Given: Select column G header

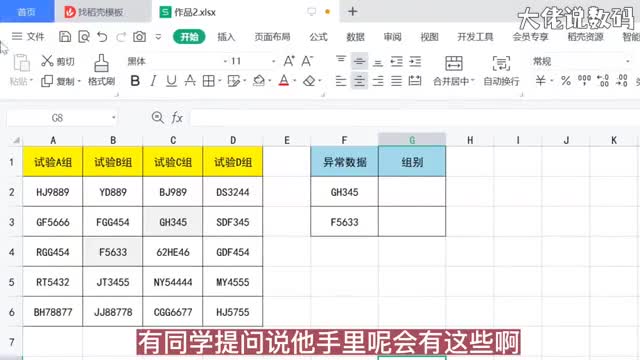Looking at the screenshot, I should tap(412, 140).
